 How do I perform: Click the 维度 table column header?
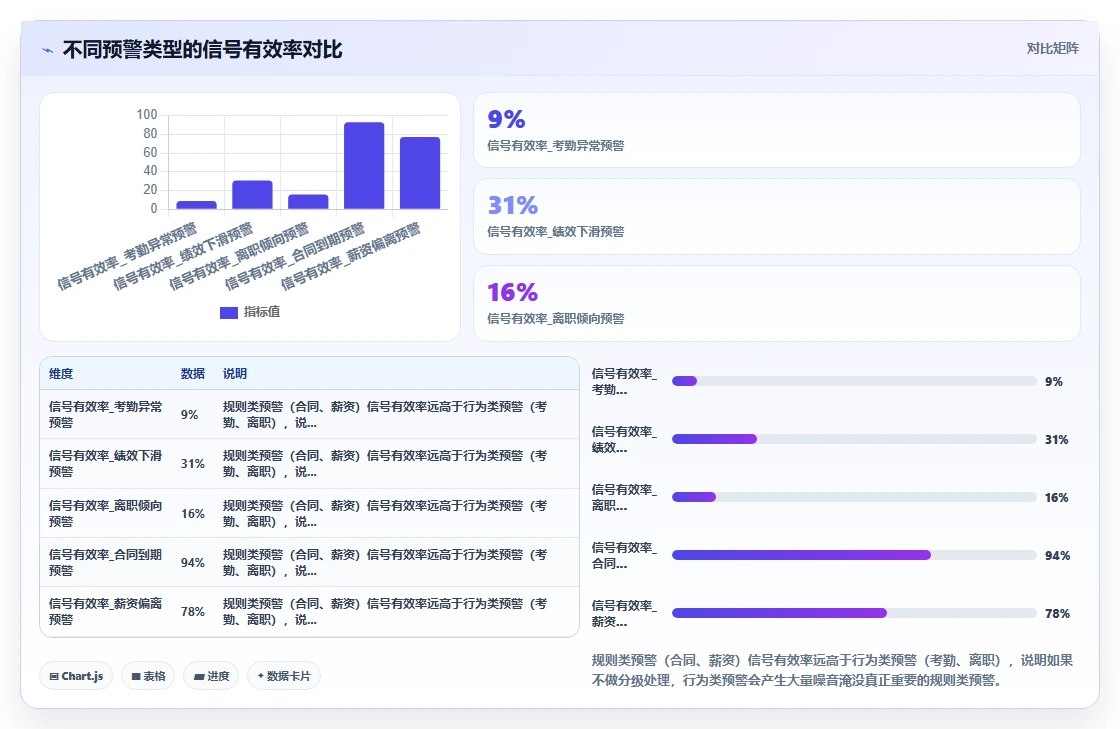61,373
